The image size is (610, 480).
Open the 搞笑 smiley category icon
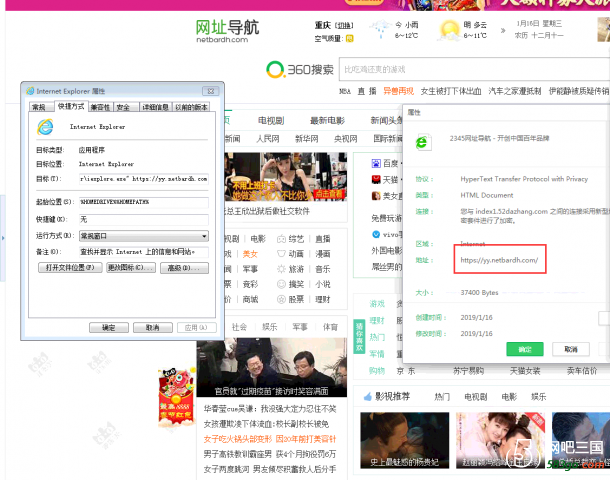[281, 284]
